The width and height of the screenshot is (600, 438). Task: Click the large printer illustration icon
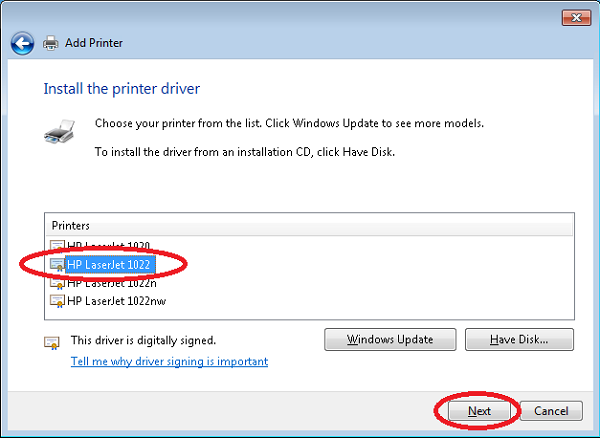point(60,133)
